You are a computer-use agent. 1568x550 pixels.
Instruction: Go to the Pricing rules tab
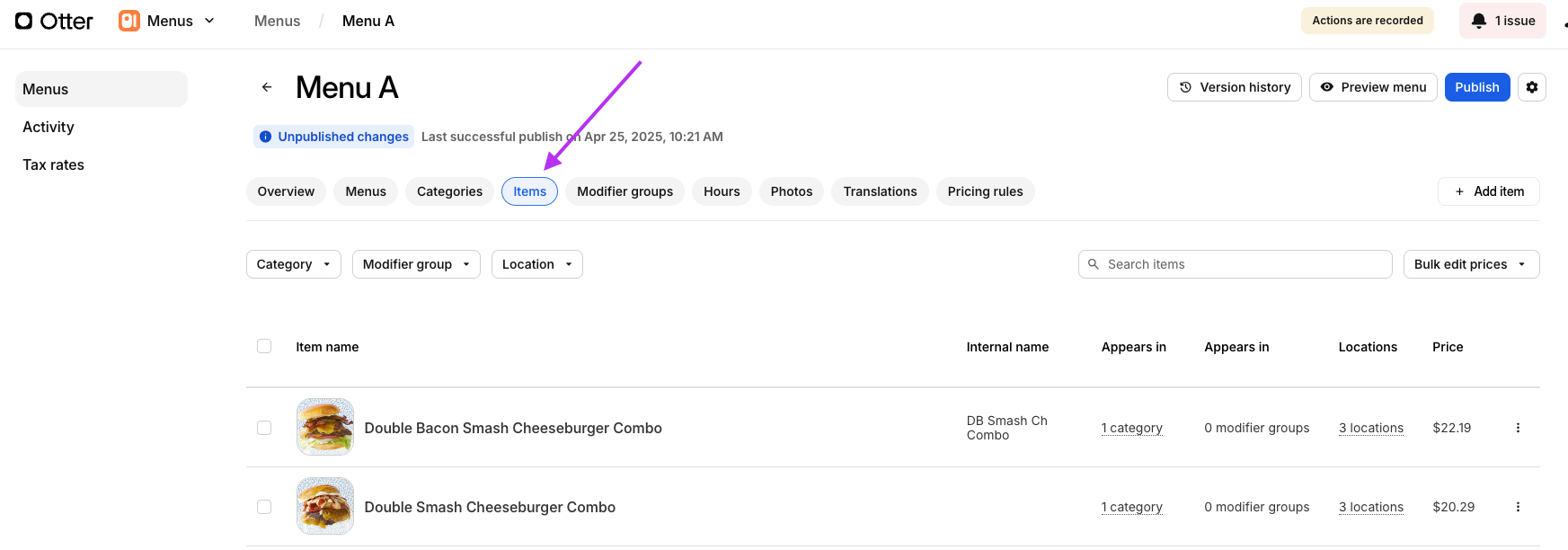tap(985, 191)
